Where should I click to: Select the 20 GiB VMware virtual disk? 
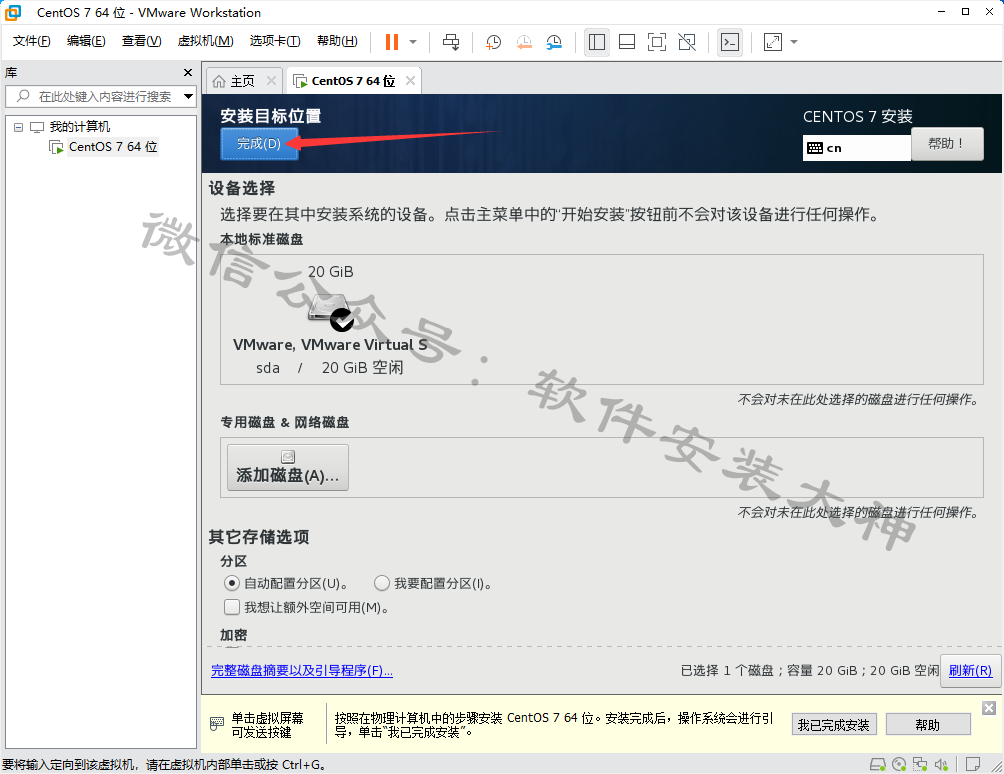pyautogui.click(x=330, y=319)
